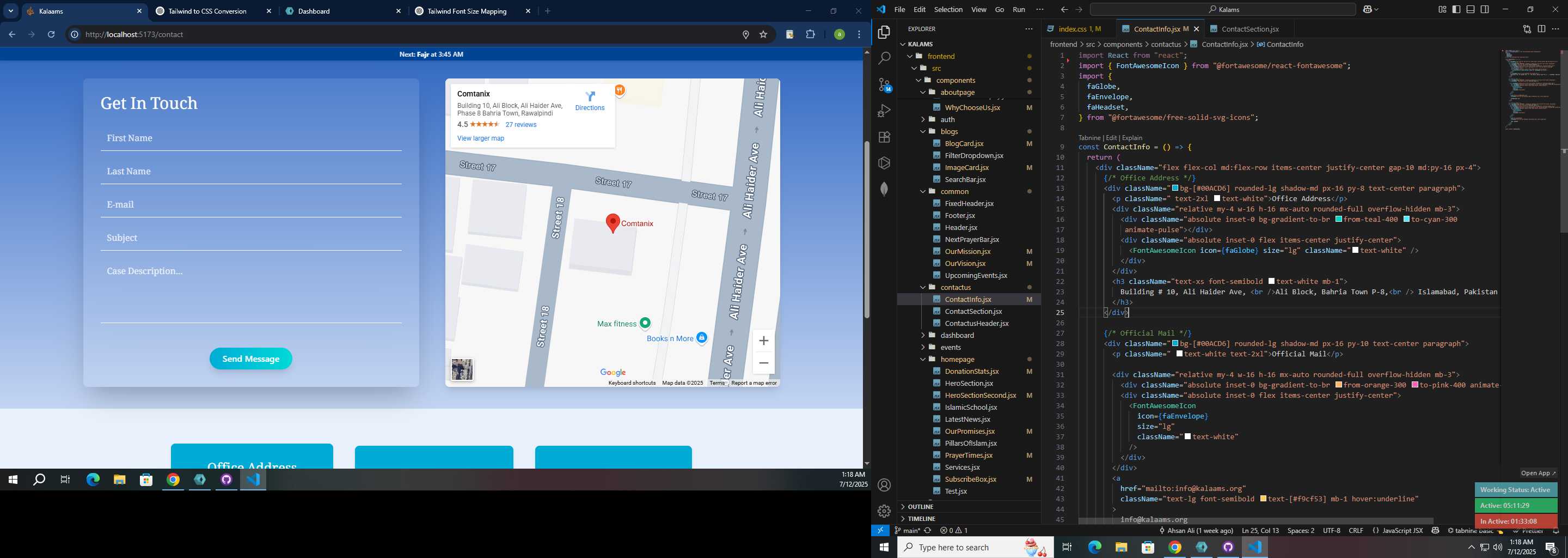Open a new browser tab
The width and height of the screenshot is (1568, 558).
coord(548,11)
